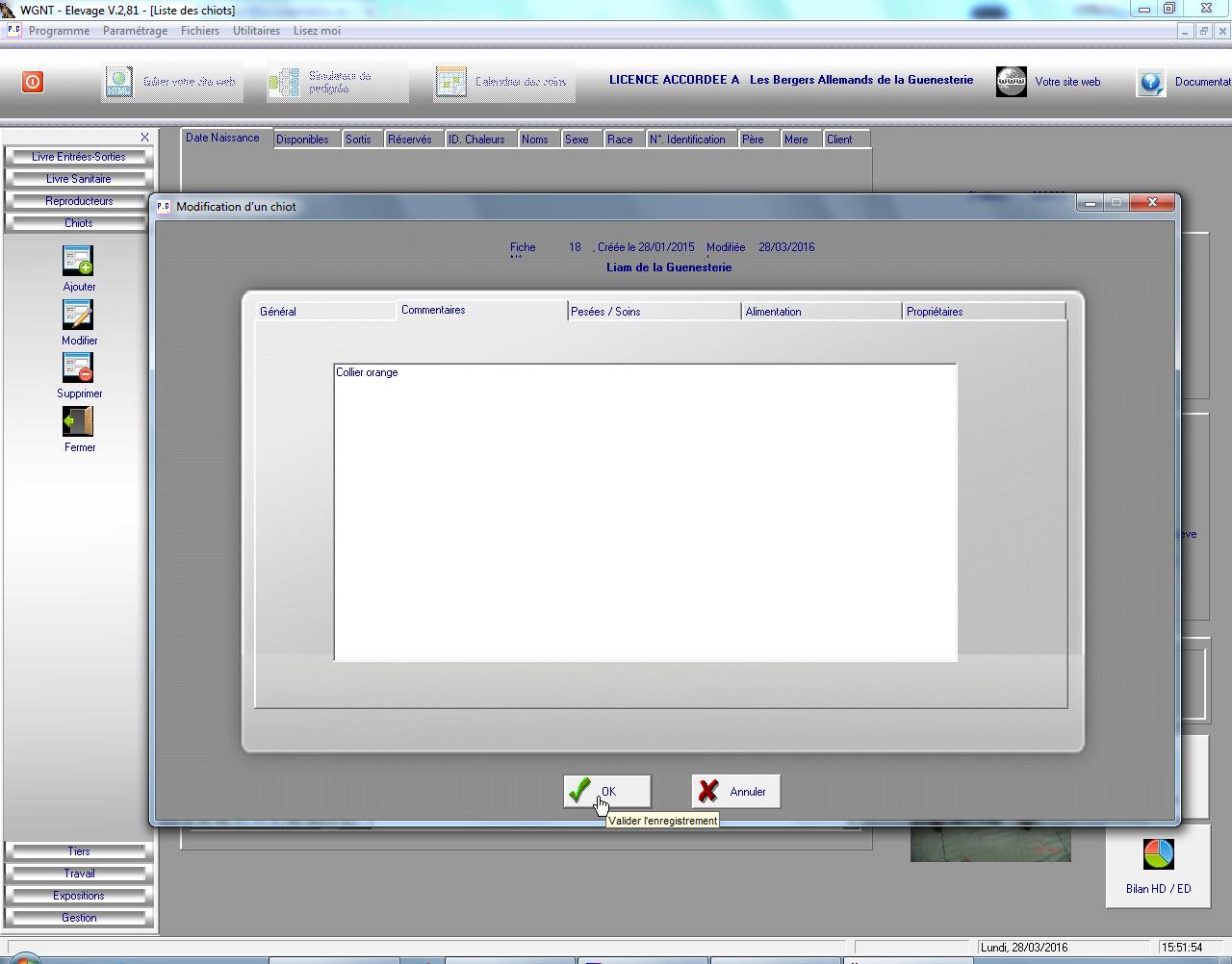Click the Fermer door icon
This screenshot has height=964, width=1232.
78,422
